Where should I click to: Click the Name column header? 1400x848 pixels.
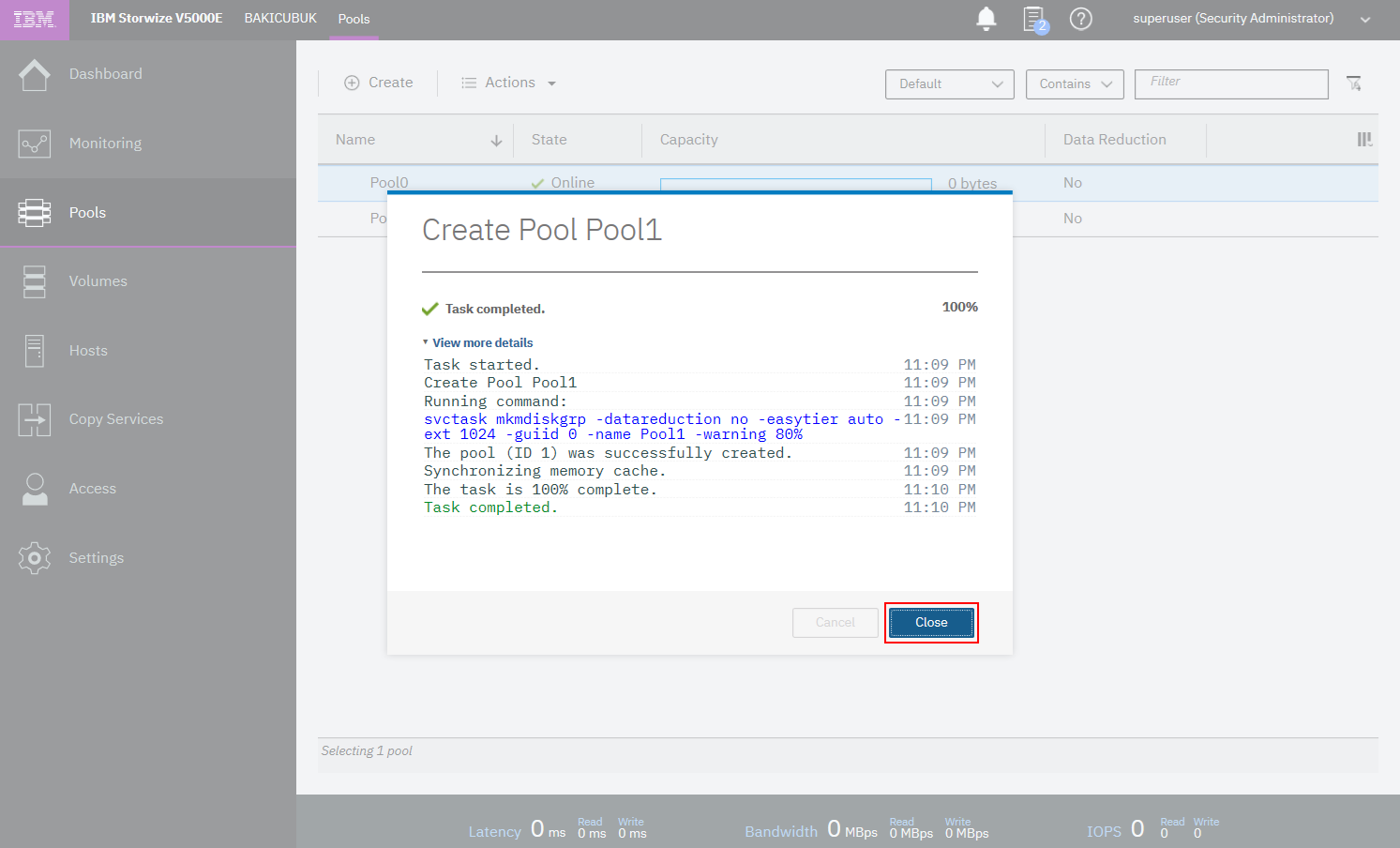(x=355, y=140)
